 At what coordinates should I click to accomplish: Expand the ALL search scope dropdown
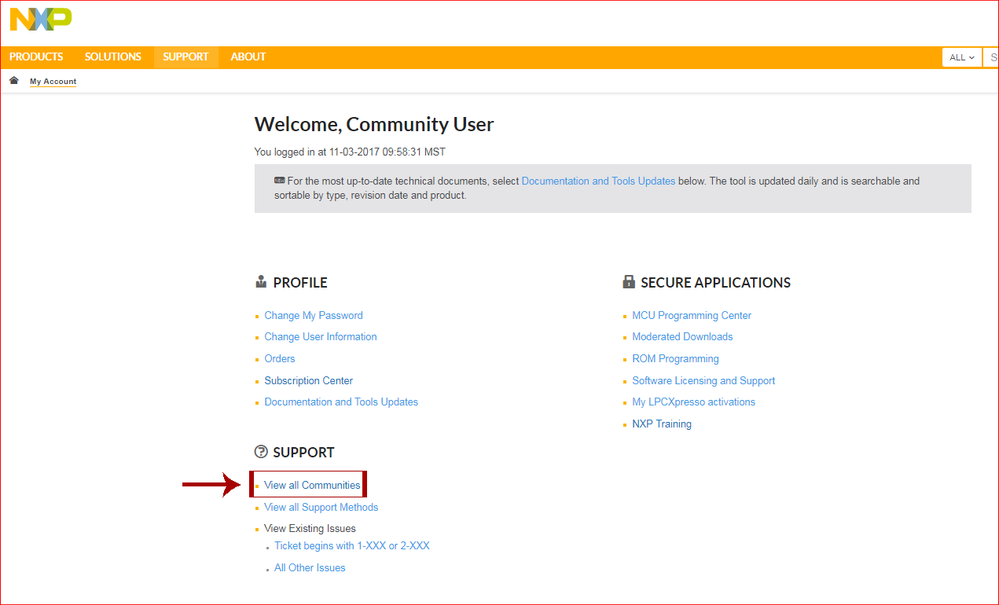pos(961,57)
